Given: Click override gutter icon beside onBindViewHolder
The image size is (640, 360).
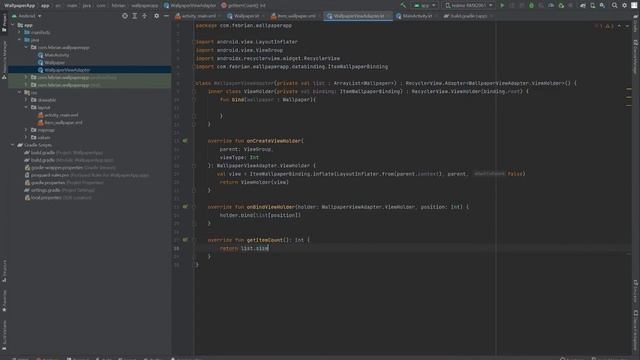Looking at the screenshot, I should [x=185, y=207].
